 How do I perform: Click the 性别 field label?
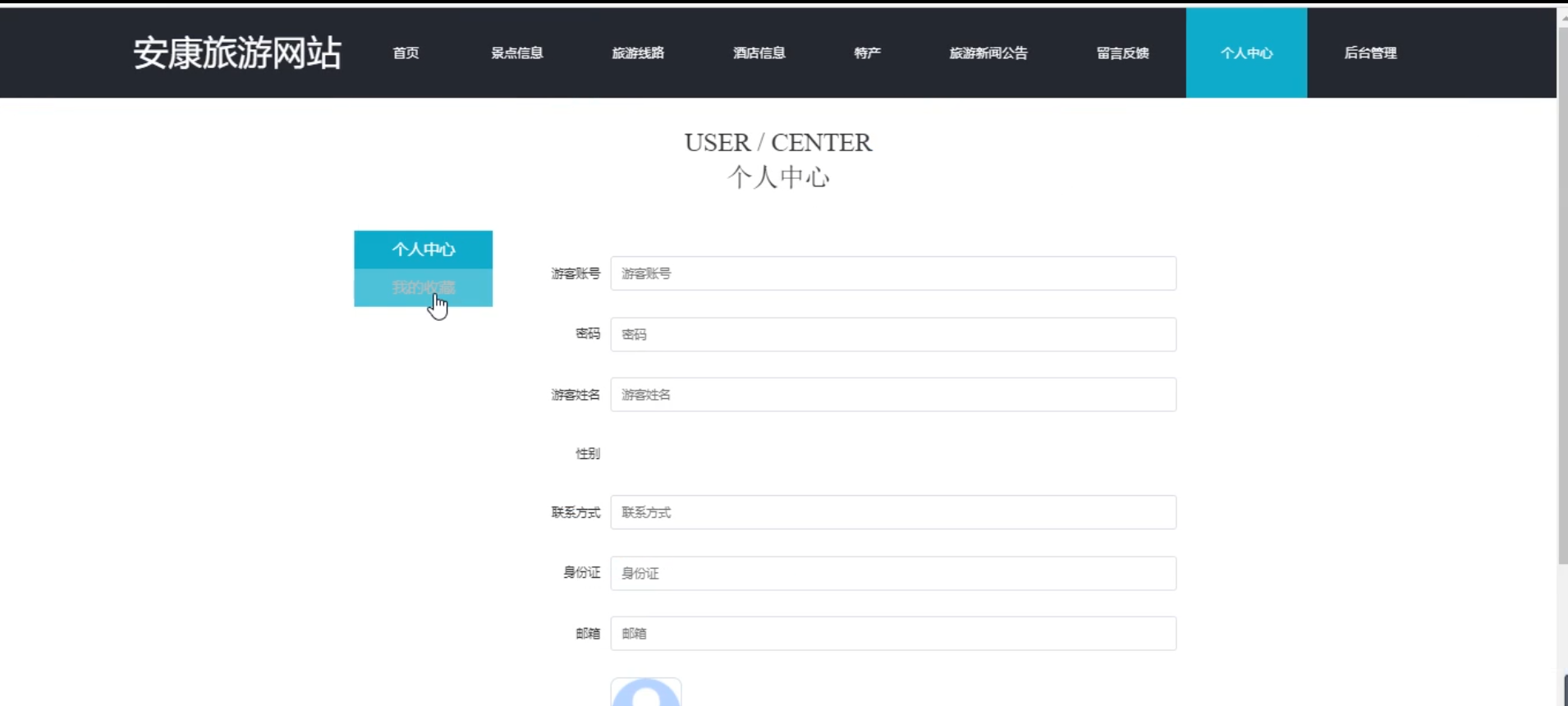pos(588,453)
